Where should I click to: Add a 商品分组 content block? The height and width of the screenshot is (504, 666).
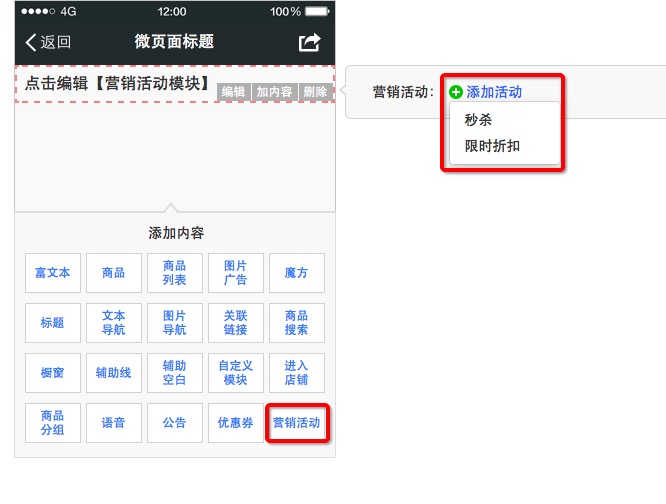(x=53, y=423)
